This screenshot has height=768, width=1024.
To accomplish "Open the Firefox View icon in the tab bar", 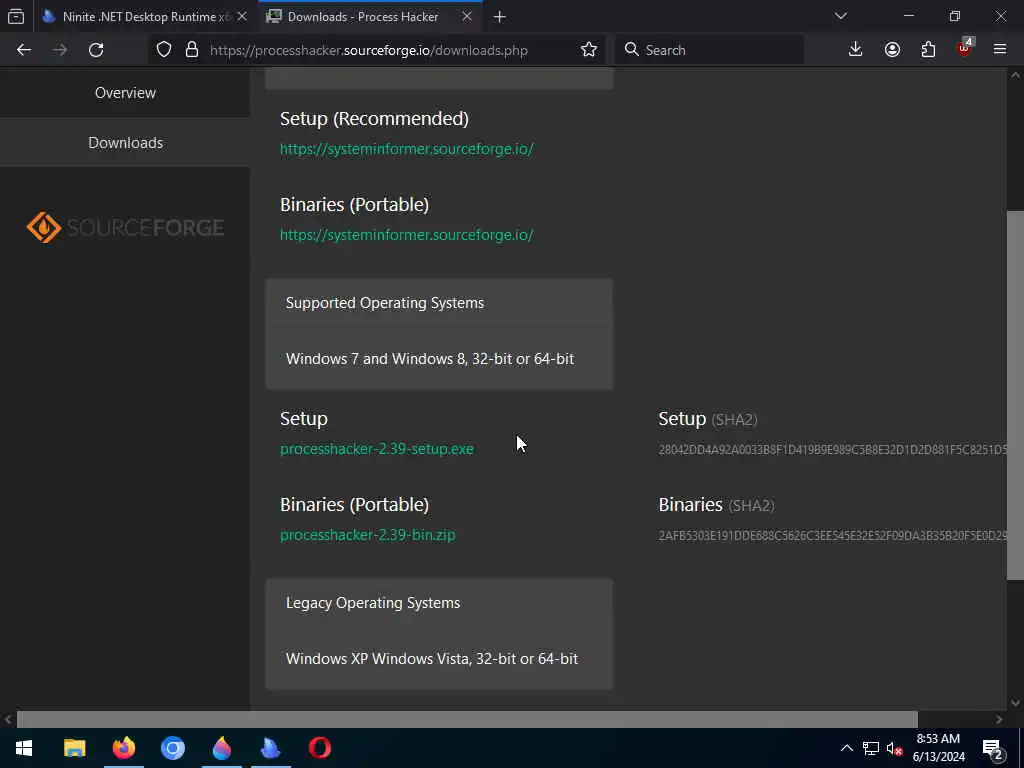I will (16, 17).
